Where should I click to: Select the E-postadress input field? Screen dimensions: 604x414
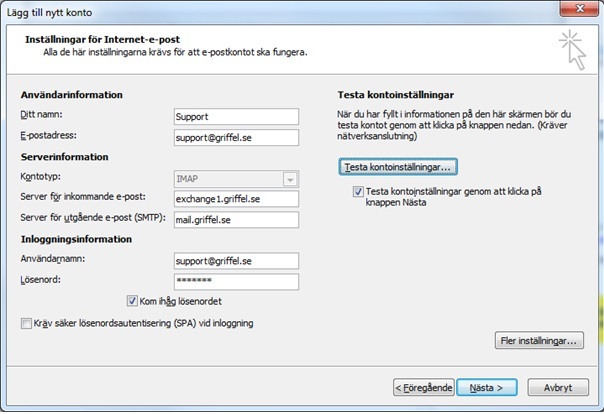[236, 137]
